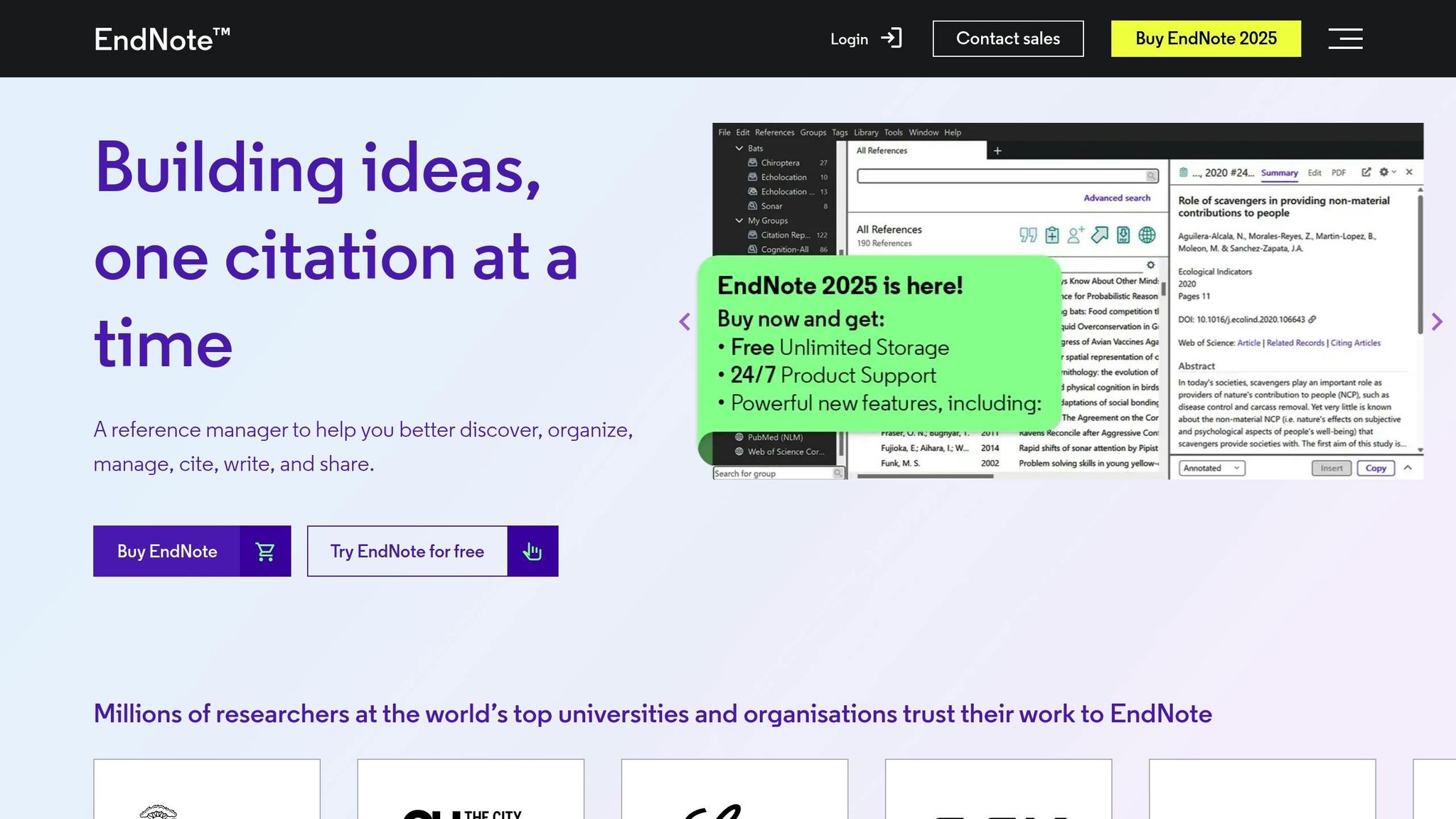Click the Contact sales button
Screen dimensions: 1456x819
1007,38
